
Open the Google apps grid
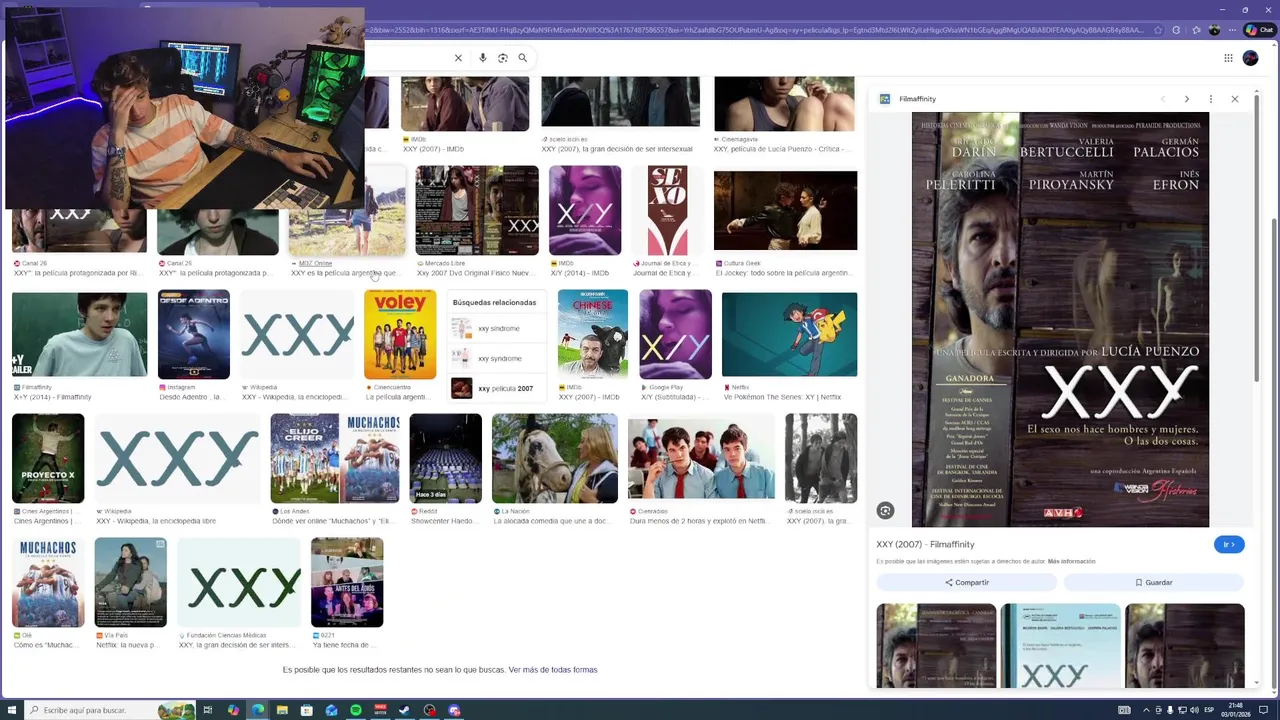1228,58
